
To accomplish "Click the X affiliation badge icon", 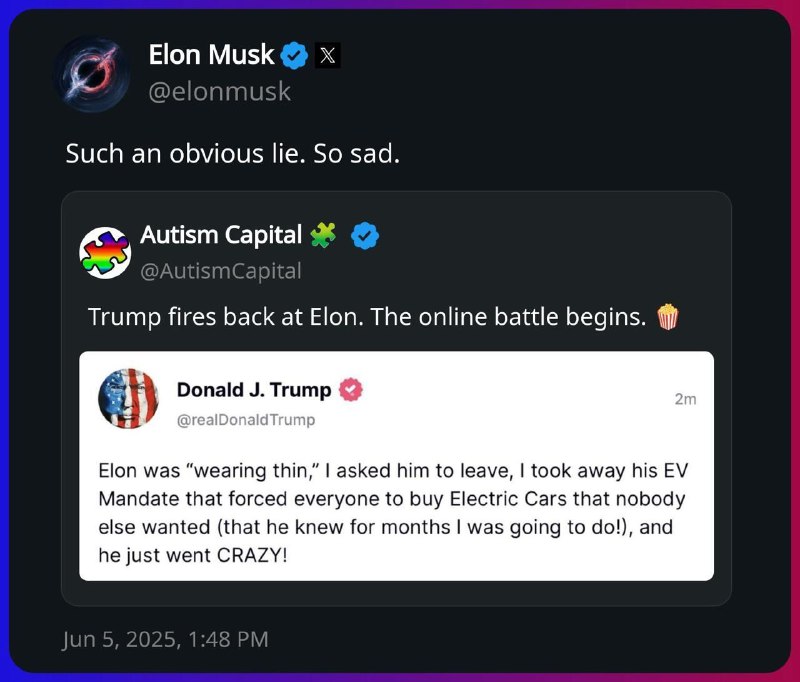I will tap(328, 55).
